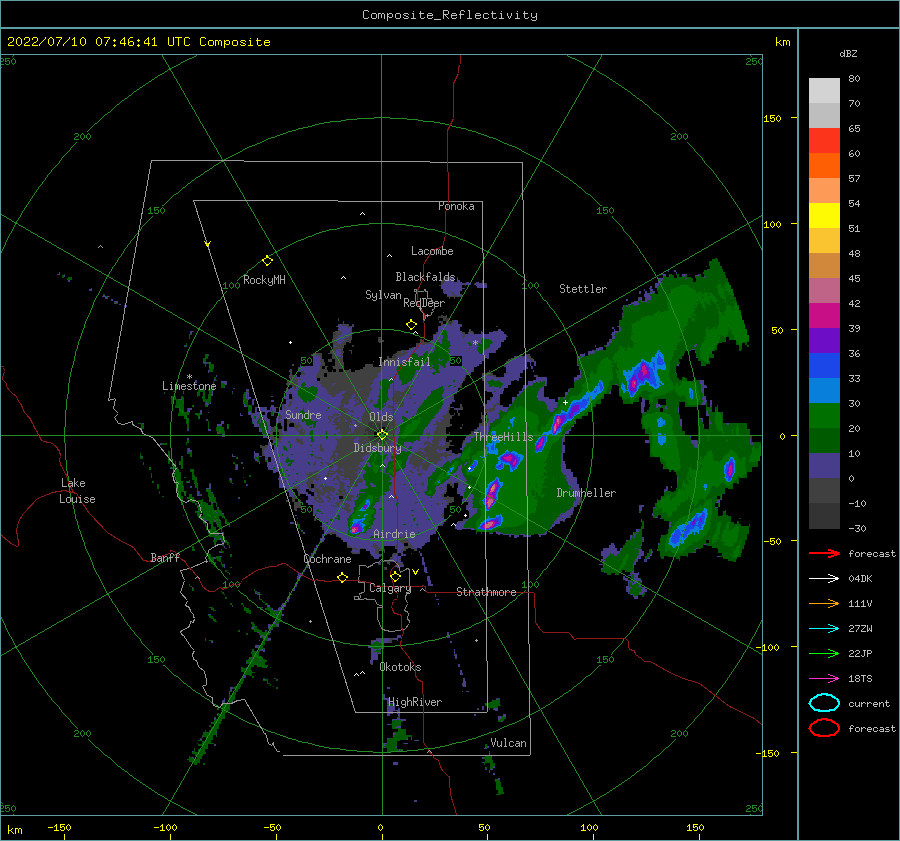The width and height of the screenshot is (900, 841).
Task: Click the Banff town label
Action: click(x=165, y=557)
